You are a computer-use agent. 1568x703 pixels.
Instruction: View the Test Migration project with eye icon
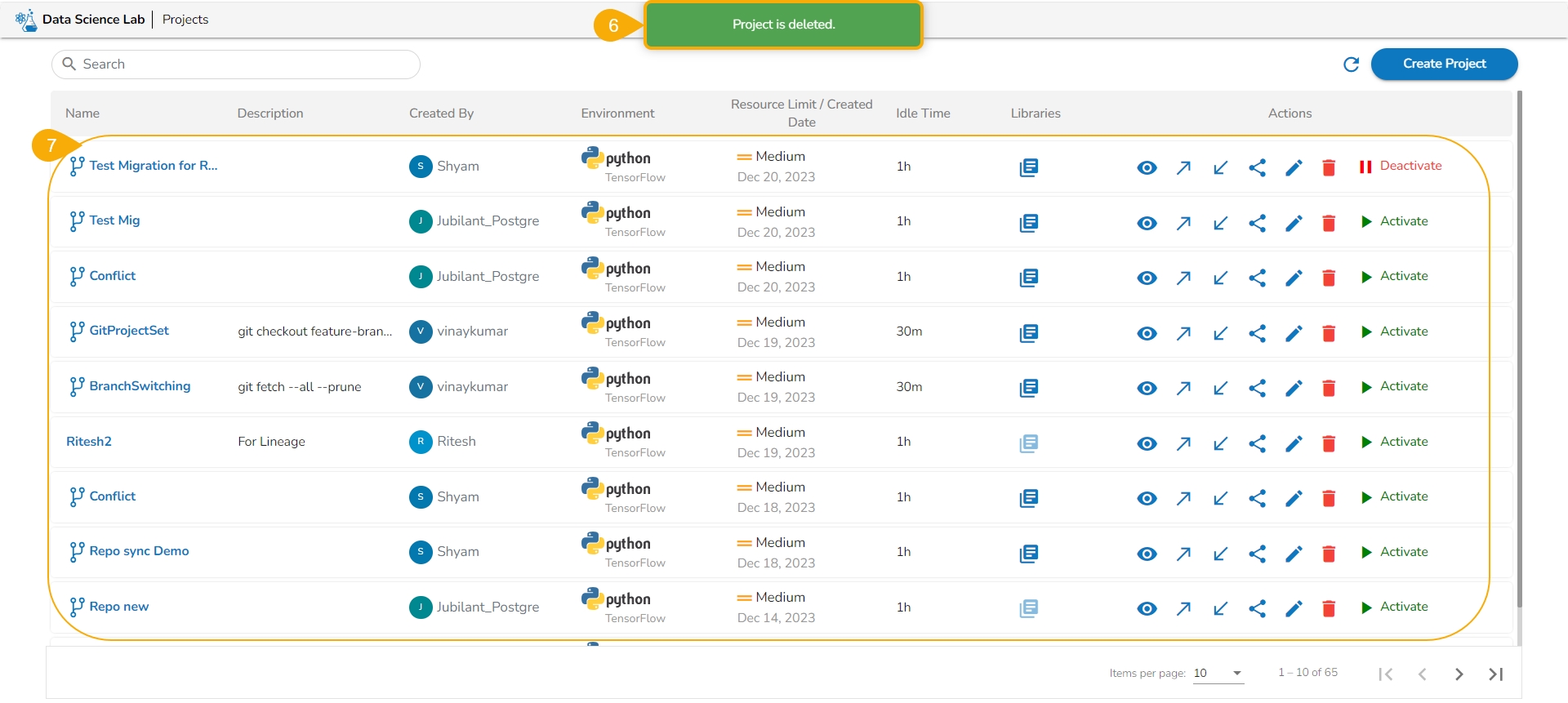[1147, 167]
